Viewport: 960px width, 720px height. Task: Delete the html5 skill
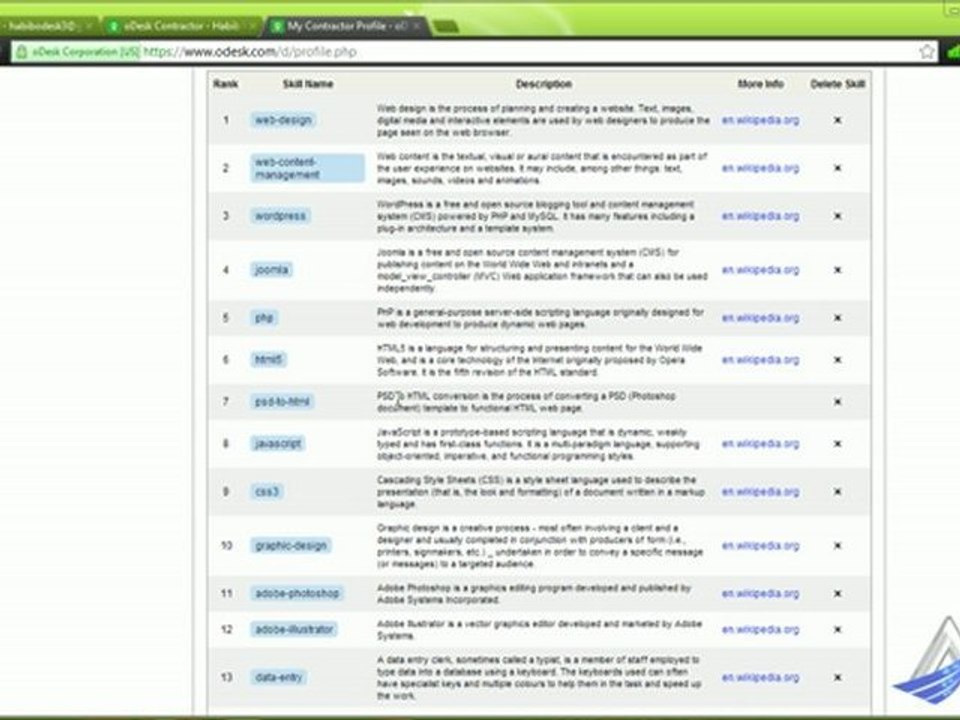coord(838,360)
